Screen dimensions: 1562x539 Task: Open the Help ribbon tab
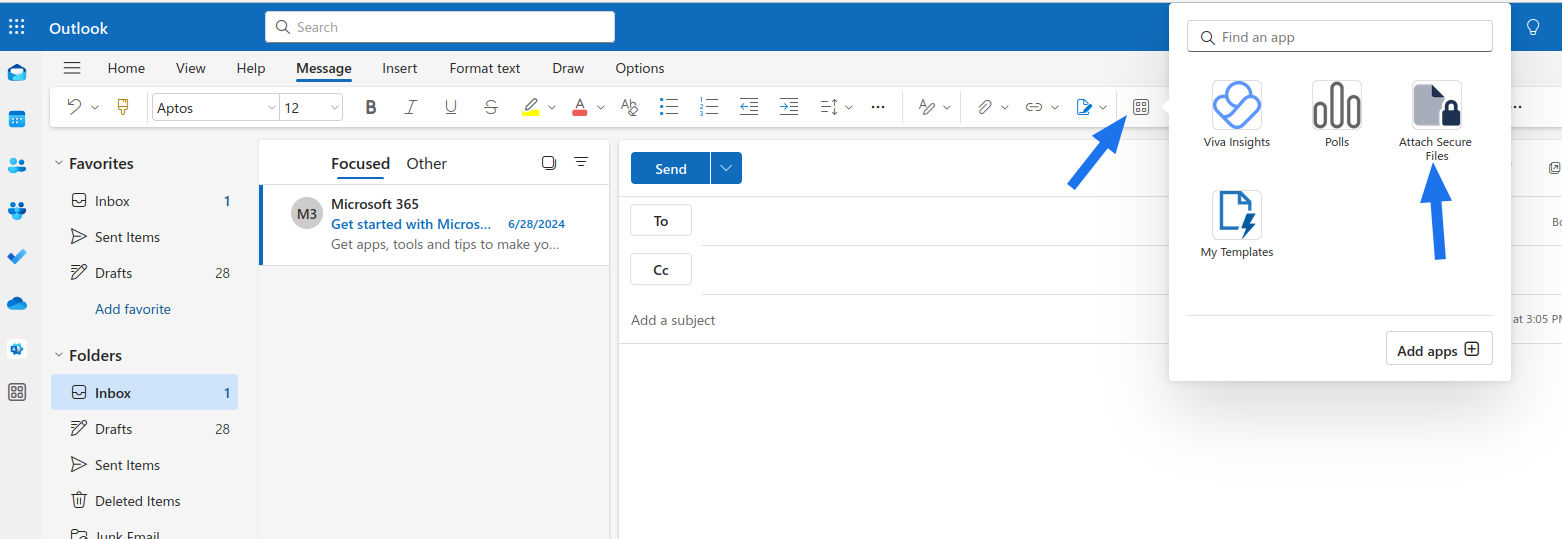click(251, 68)
